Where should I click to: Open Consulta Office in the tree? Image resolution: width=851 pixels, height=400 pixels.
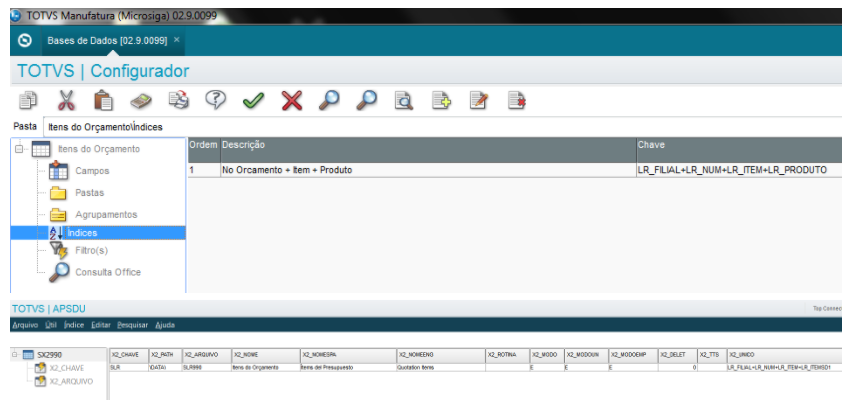point(108,272)
